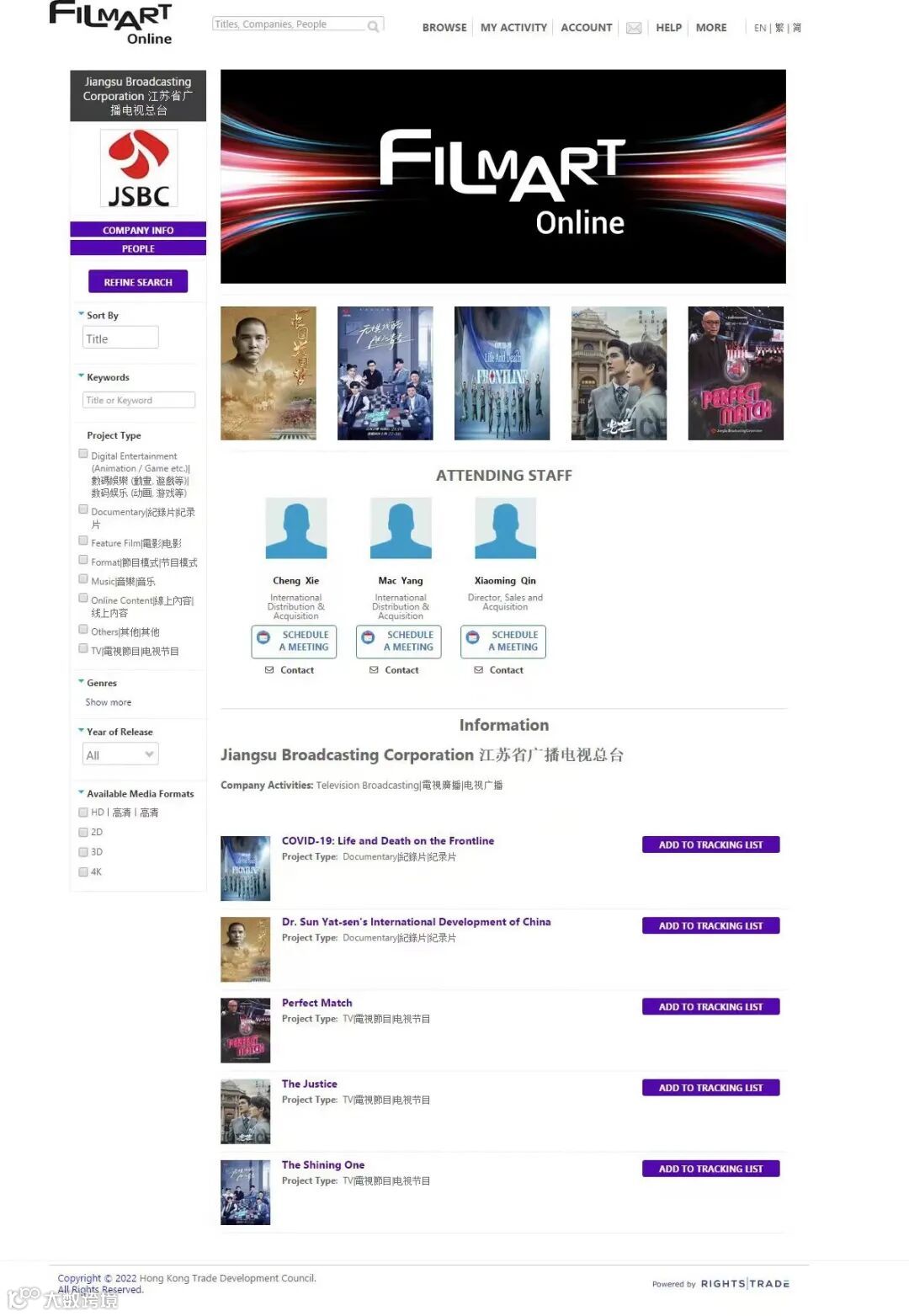Collapse the Year of Release section
Screen dimensions: 909x1316
coord(81,730)
